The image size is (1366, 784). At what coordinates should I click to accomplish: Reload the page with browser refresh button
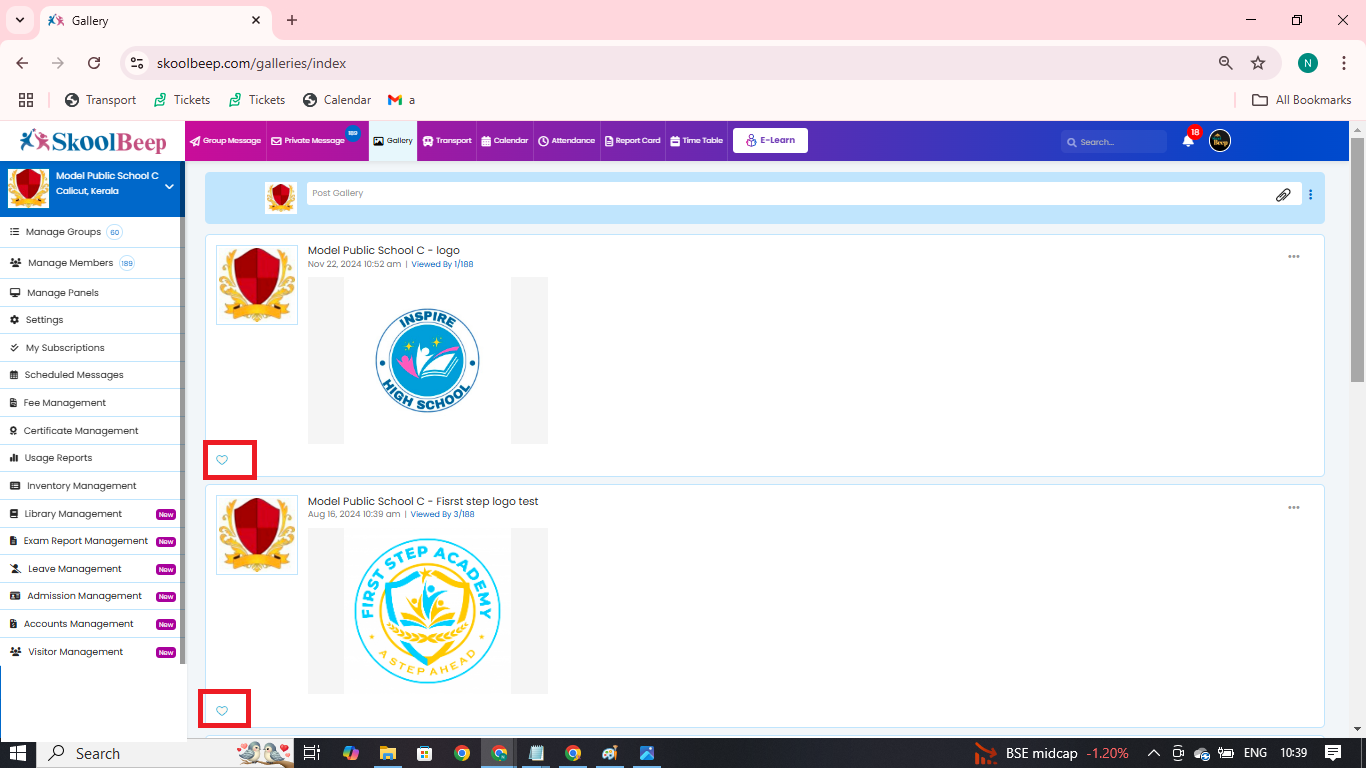click(x=94, y=63)
